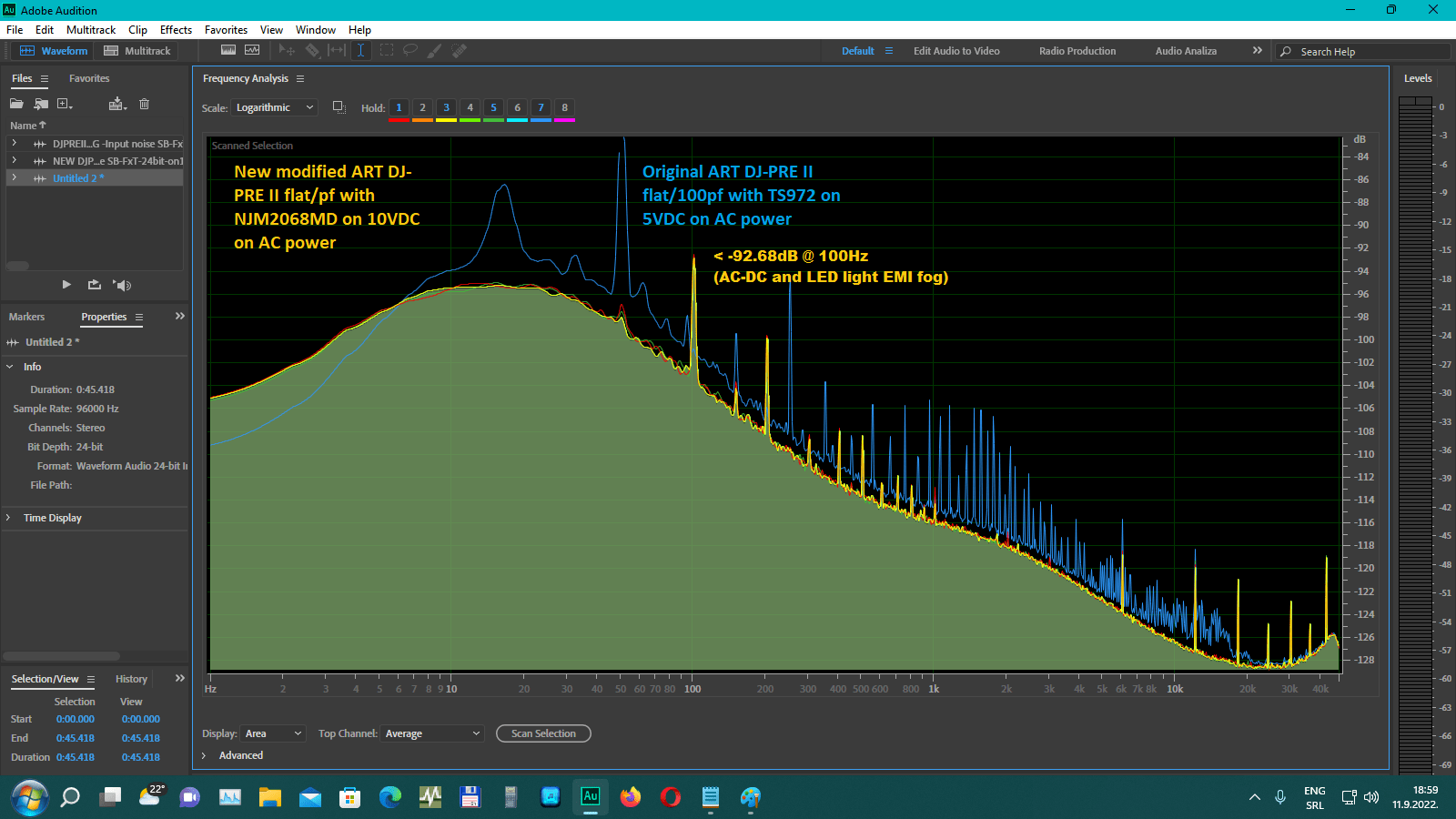Image resolution: width=1456 pixels, height=819 pixels.
Task: Select Edit Audio to Video workspace
Action: pyautogui.click(x=956, y=51)
